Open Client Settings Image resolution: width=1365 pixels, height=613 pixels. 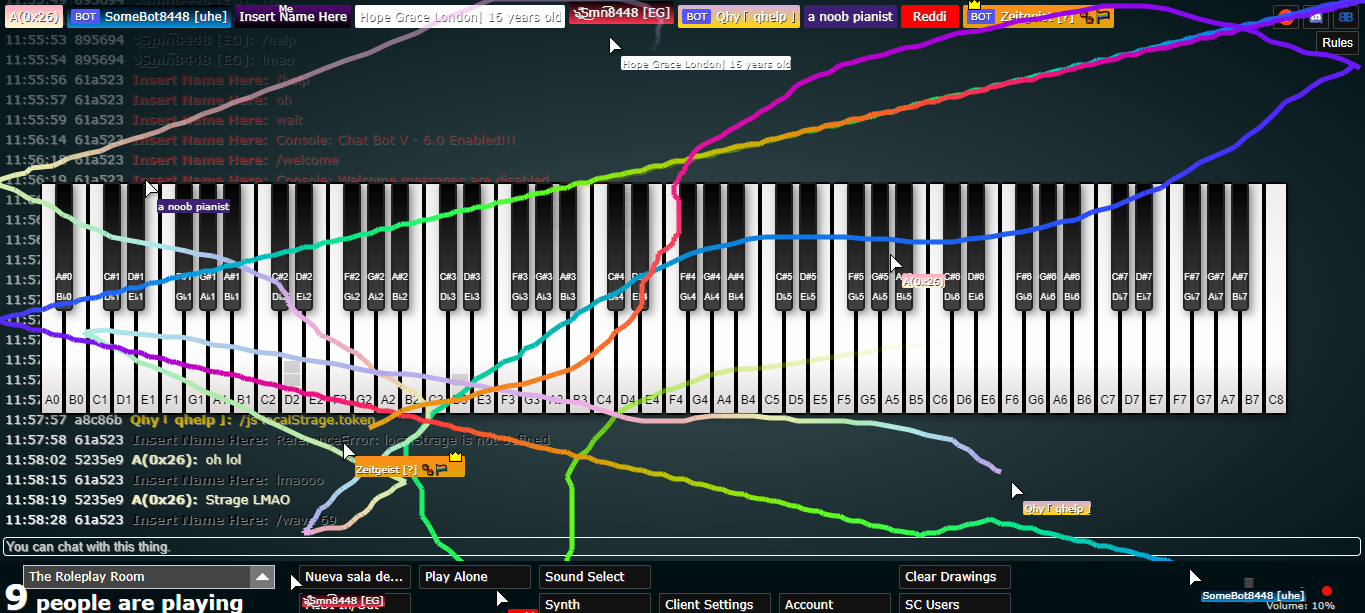click(x=715, y=604)
